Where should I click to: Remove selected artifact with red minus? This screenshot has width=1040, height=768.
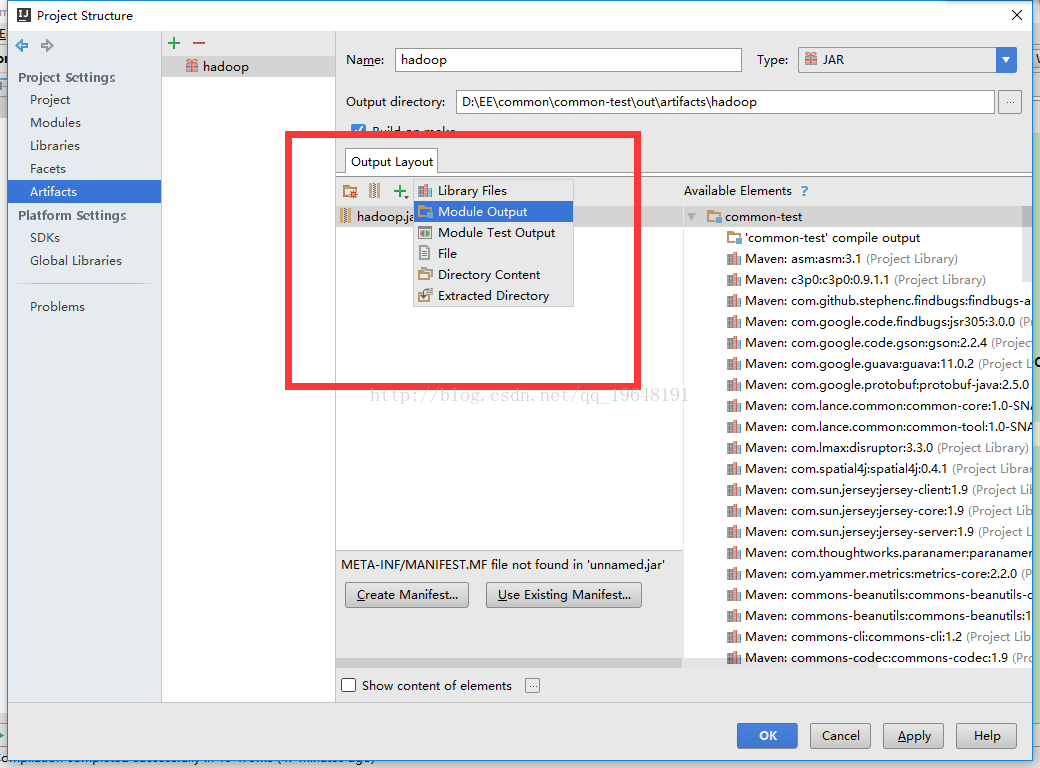tap(199, 43)
